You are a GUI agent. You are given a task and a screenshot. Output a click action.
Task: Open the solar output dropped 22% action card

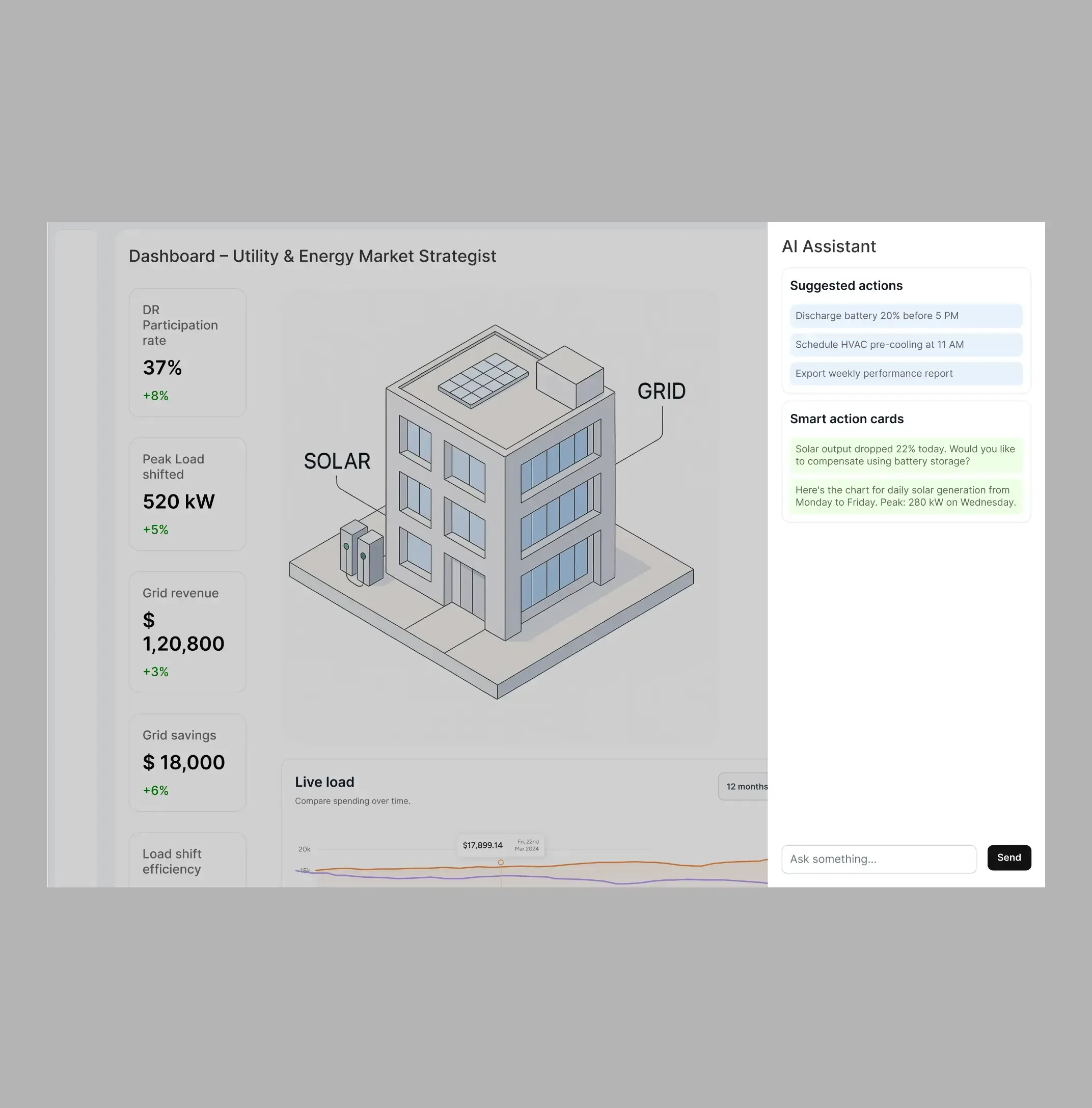click(x=906, y=455)
